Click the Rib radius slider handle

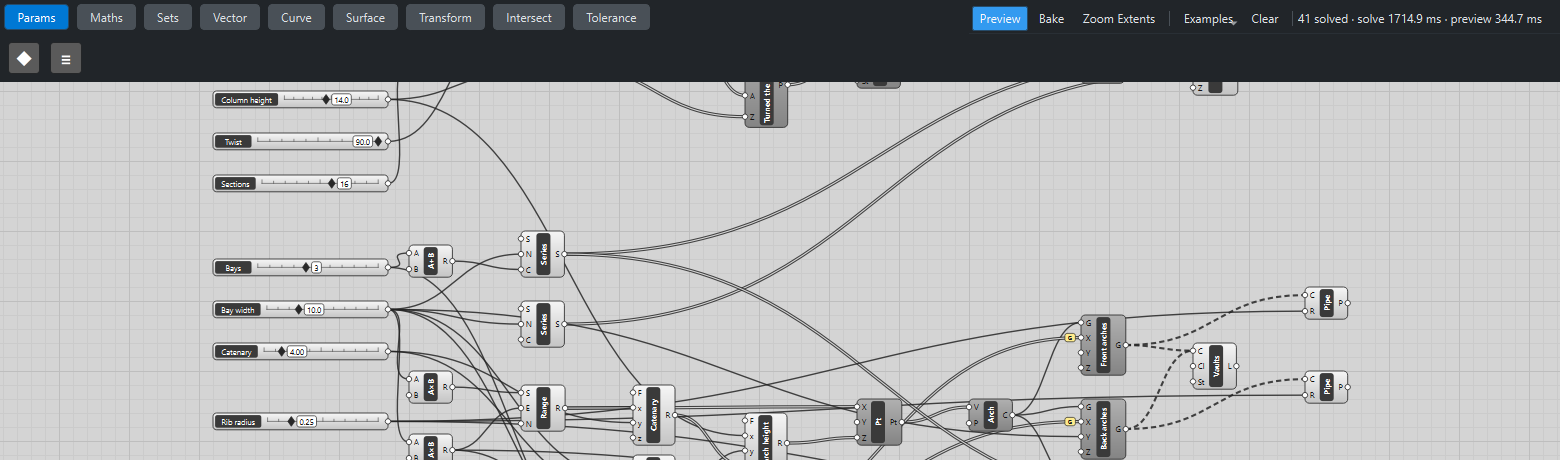pos(291,421)
